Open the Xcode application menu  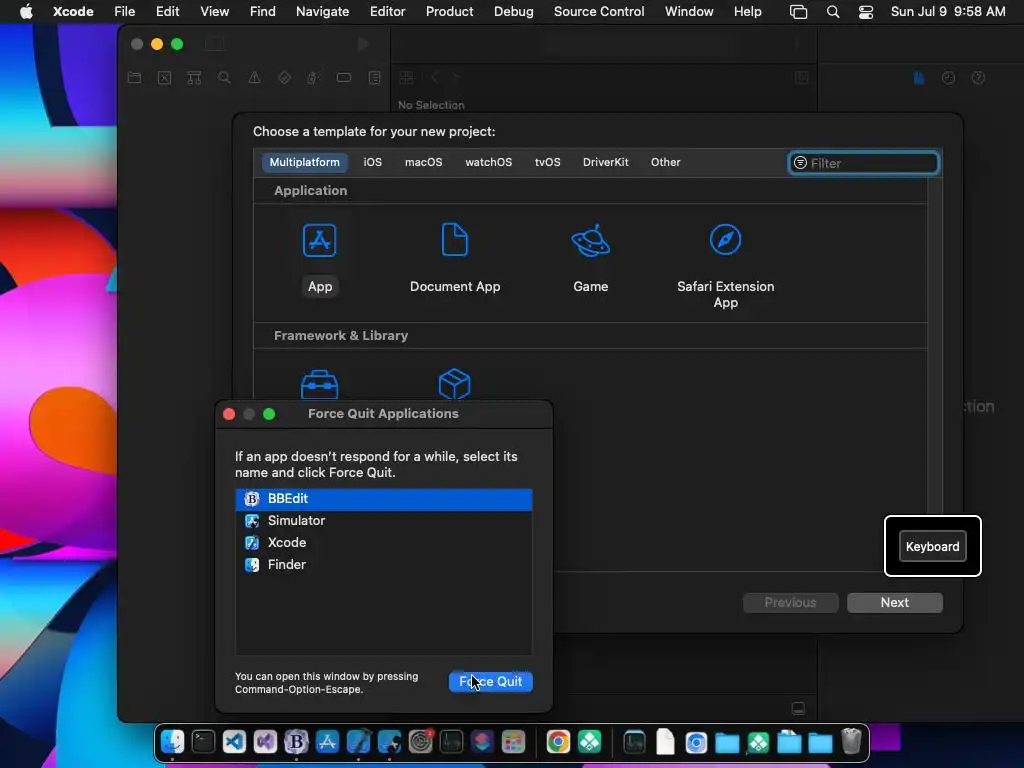click(73, 12)
